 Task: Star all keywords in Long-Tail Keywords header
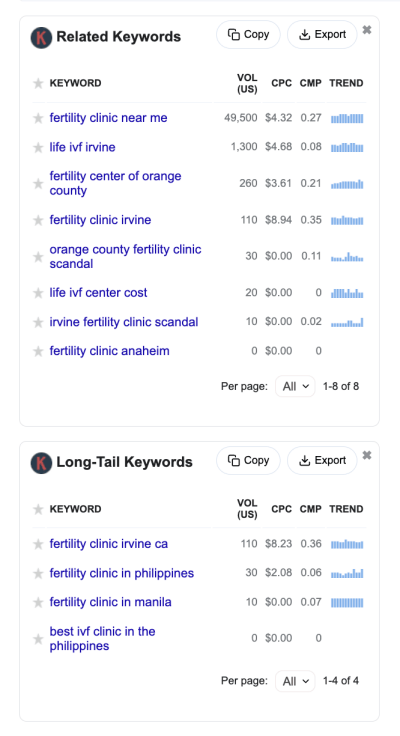coord(38,509)
